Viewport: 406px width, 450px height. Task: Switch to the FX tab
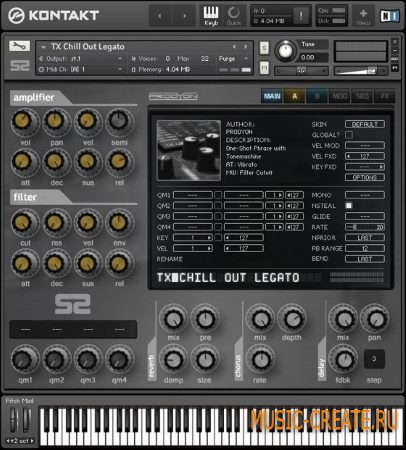tap(384, 96)
